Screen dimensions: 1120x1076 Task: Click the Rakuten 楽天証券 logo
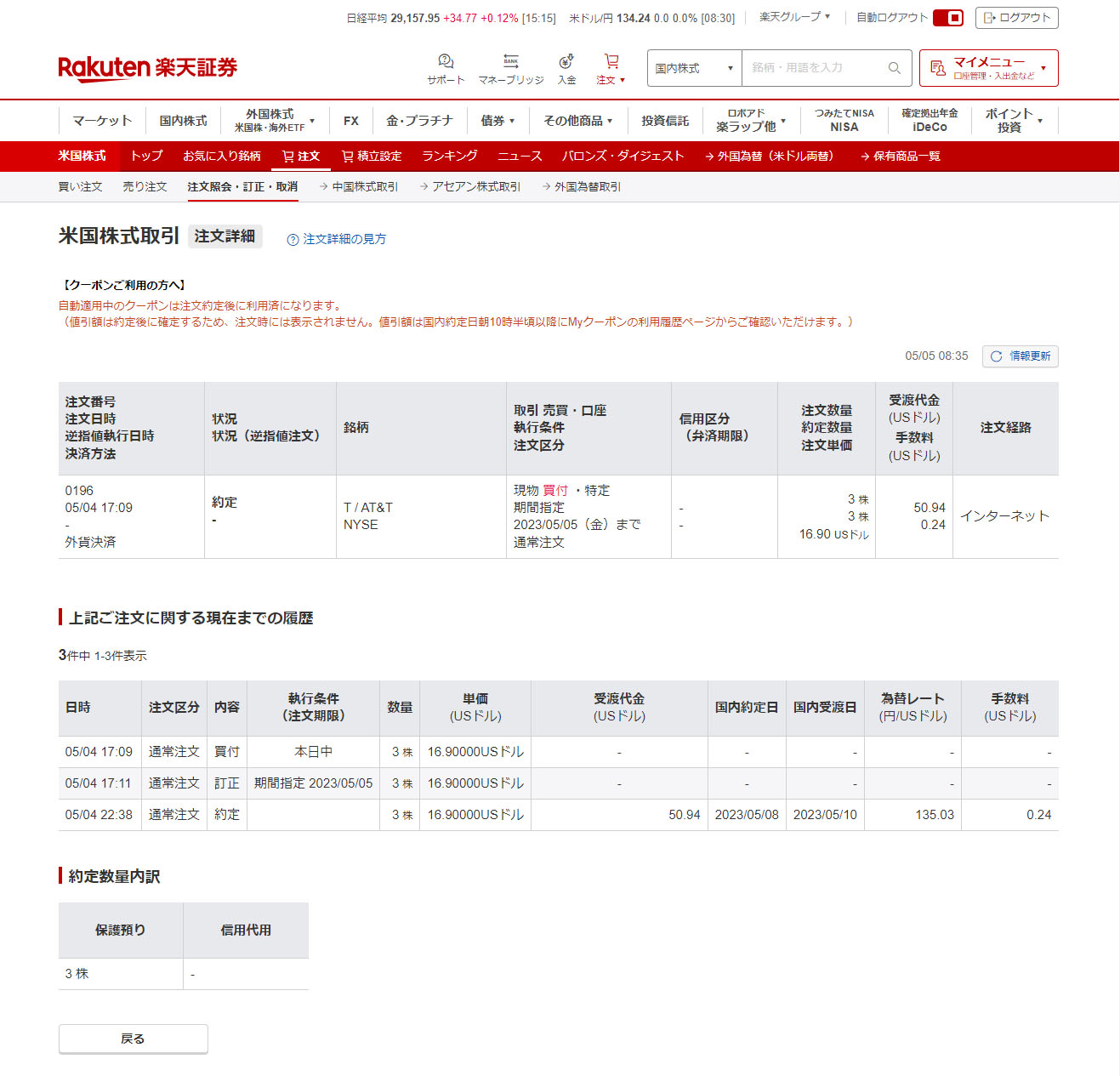click(147, 68)
